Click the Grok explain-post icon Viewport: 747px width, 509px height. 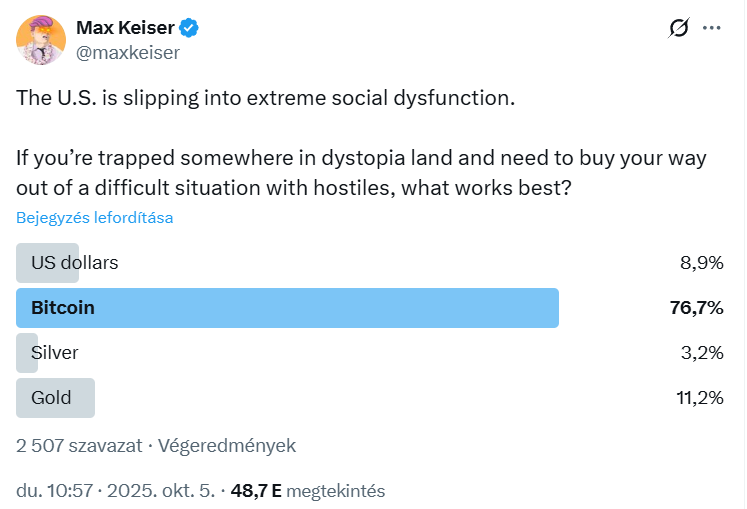click(679, 28)
